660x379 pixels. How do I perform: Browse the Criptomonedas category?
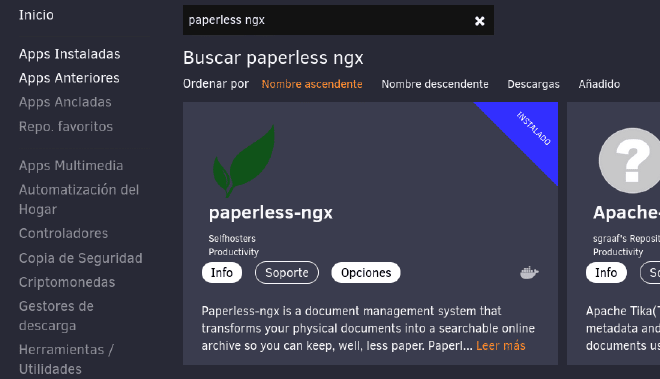67,282
